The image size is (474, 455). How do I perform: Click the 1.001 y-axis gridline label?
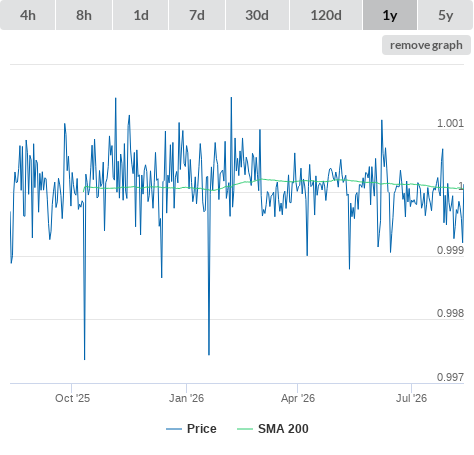tap(450, 123)
